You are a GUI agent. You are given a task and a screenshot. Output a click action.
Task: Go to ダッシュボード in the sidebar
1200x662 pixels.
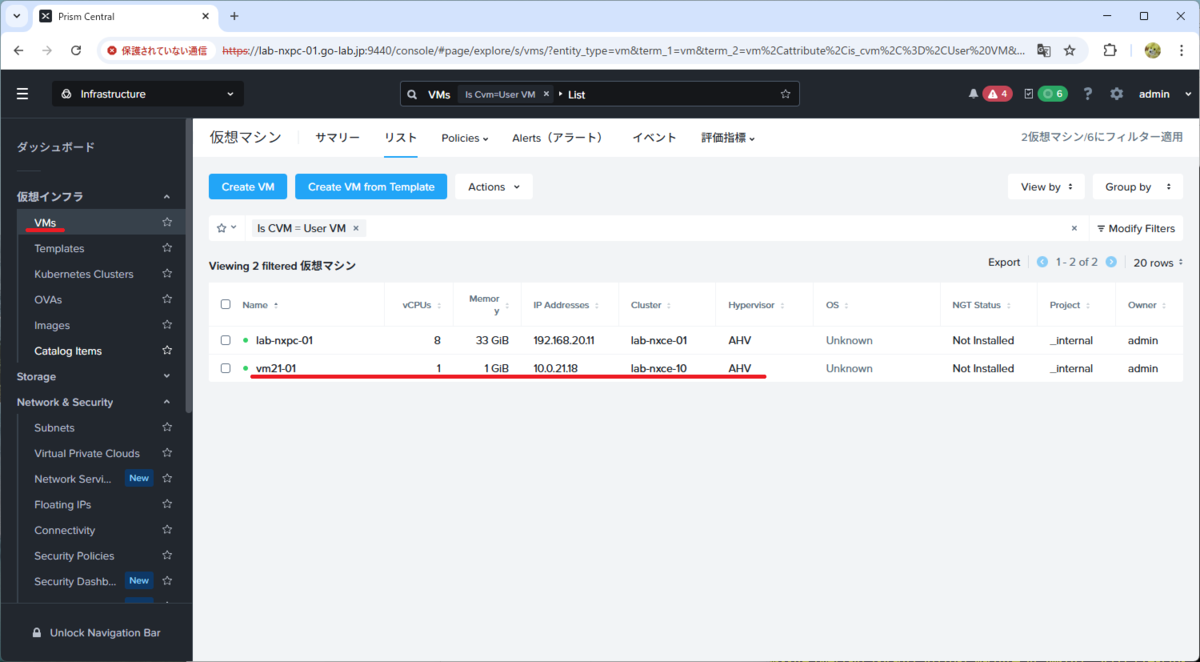pos(56,147)
